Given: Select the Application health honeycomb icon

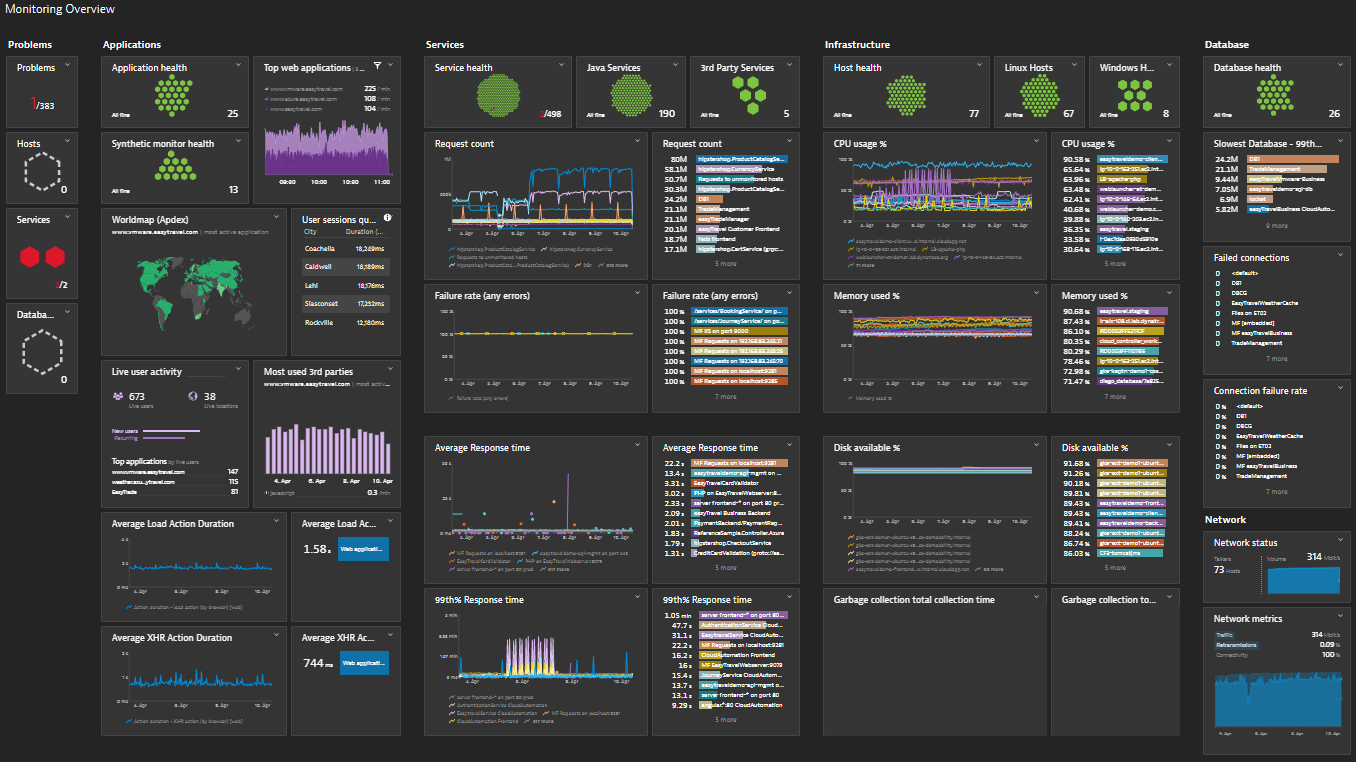Looking at the screenshot, I should tap(174, 93).
